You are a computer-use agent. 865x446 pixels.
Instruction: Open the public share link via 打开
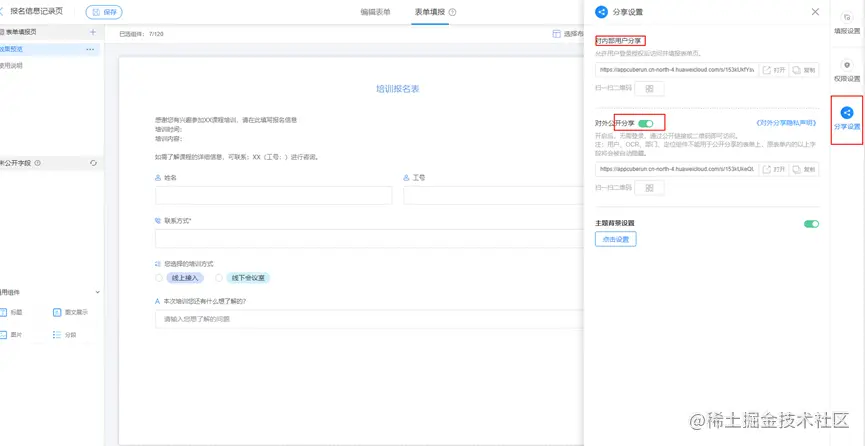(x=774, y=169)
